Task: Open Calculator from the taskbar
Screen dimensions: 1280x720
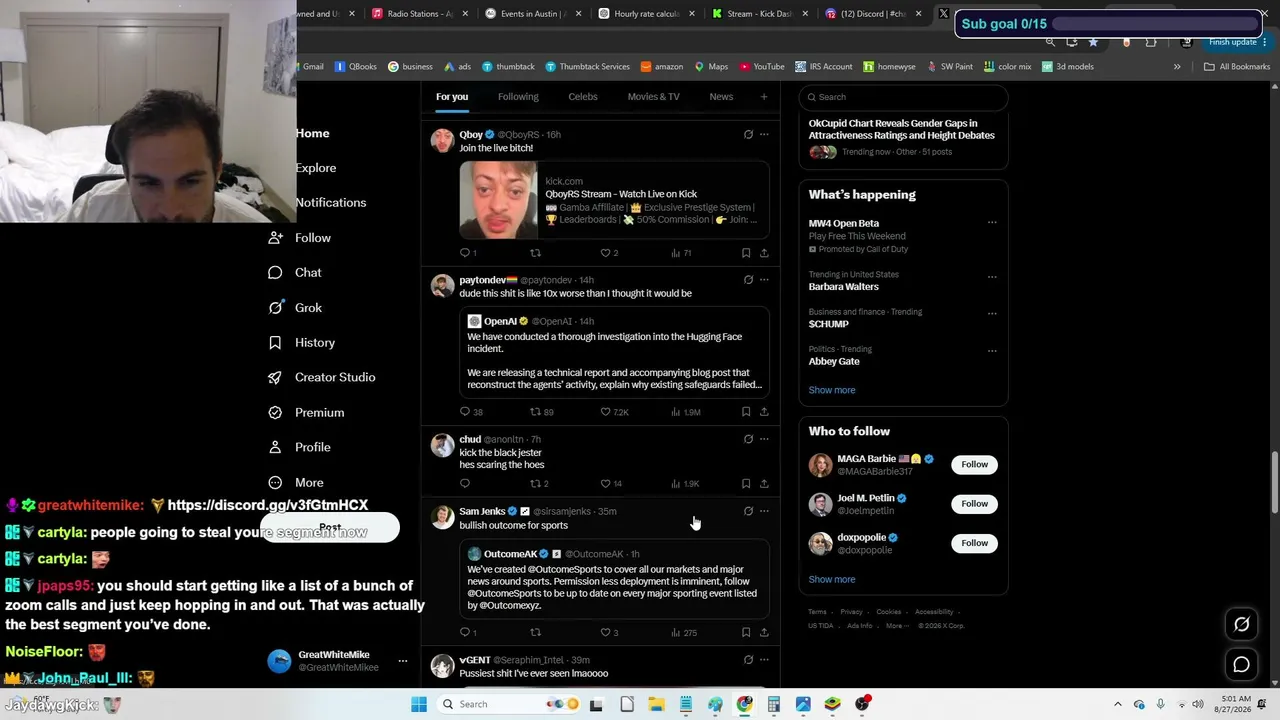Action: pyautogui.click(x=774, y=704)
